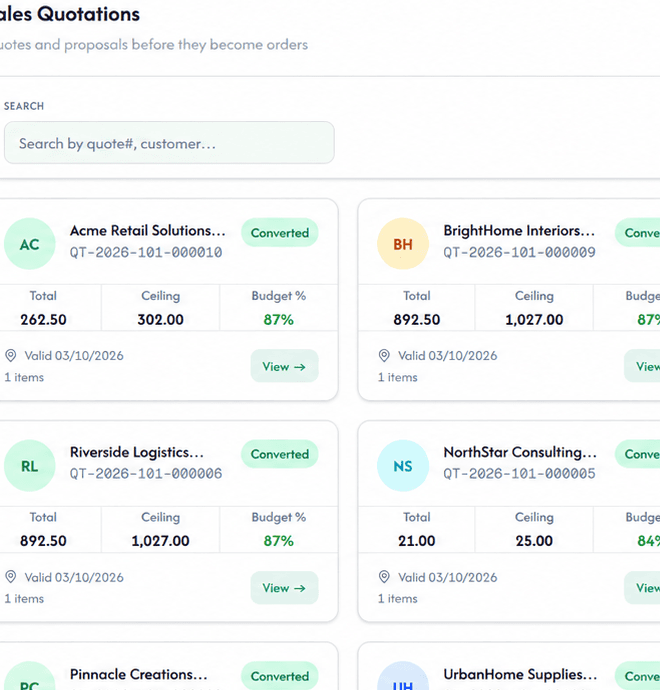This screenshot has width=660, height=690.
Task: Click Converted badge on Riverside Logistics card
Action: click(x=280, y=454)
